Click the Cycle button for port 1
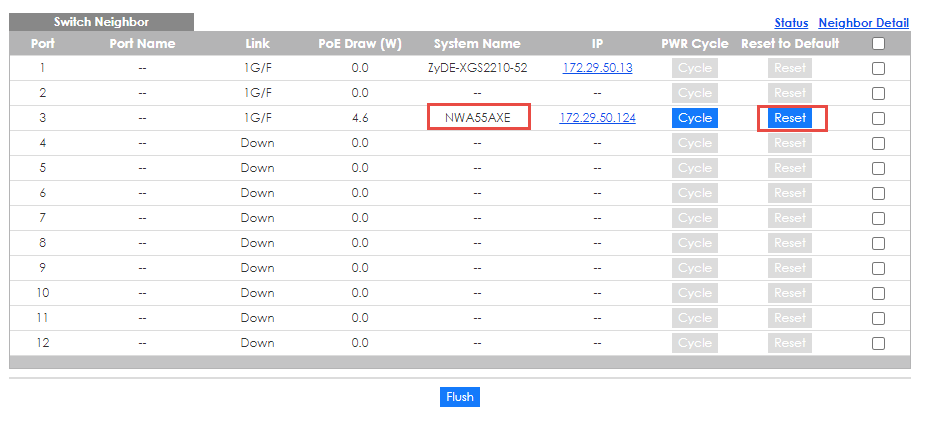 (x=694, y=68)
